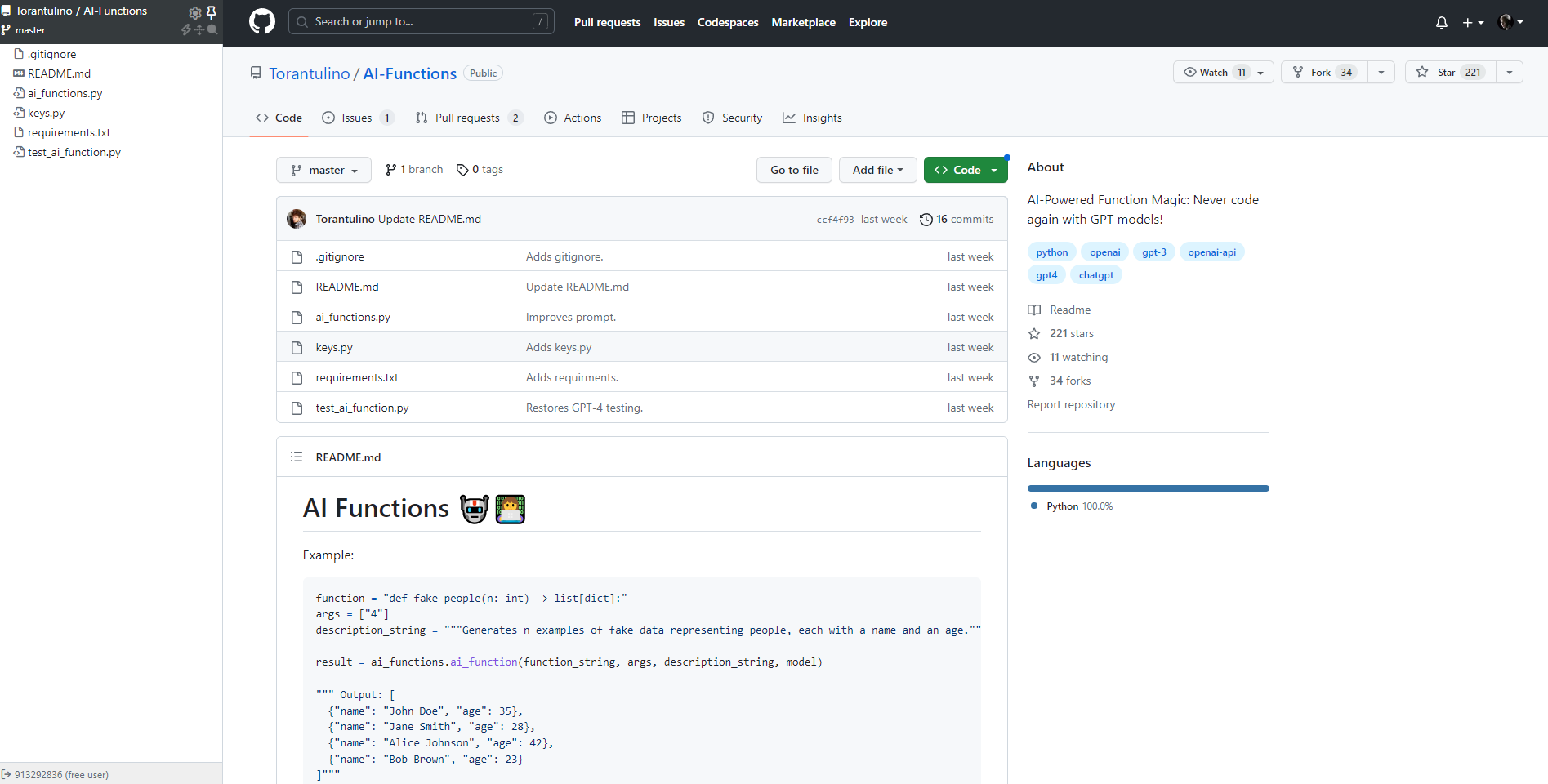Open keys.py in the file list
The image size is (1548, 784).
[x=334, y=347]
